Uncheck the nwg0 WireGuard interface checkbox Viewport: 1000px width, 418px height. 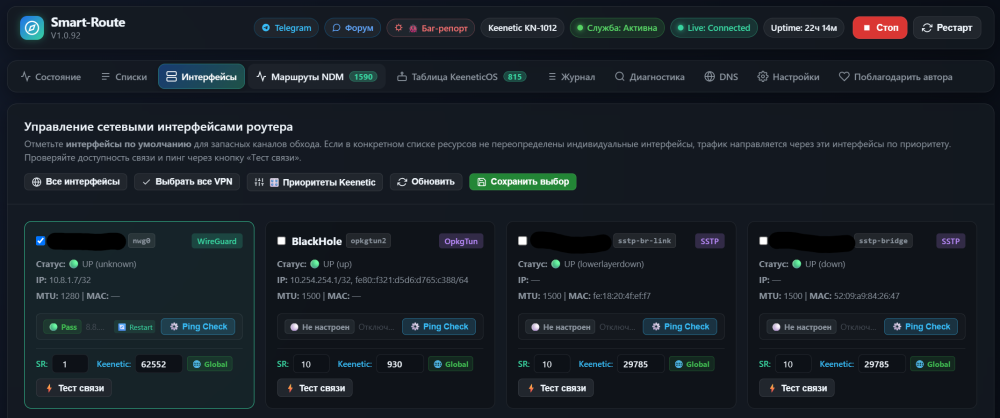(41, 241)
